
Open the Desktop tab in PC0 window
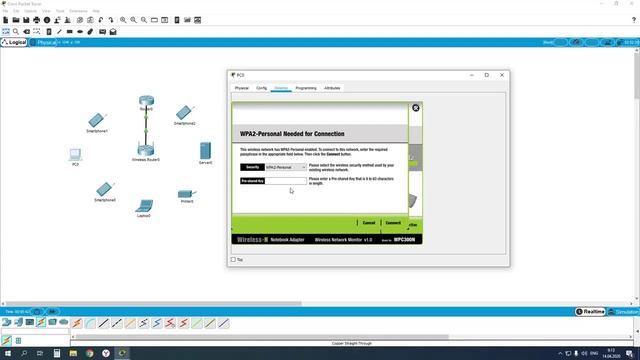[x=281, y=88]
